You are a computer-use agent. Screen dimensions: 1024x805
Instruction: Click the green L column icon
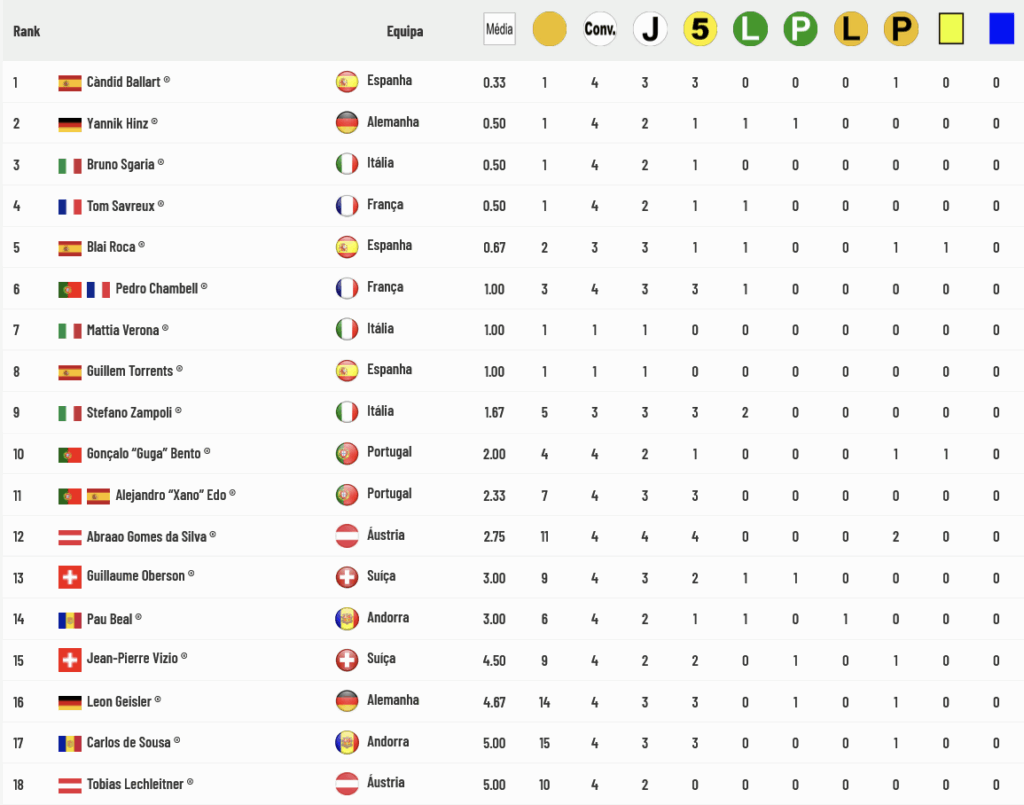point(750,29)
